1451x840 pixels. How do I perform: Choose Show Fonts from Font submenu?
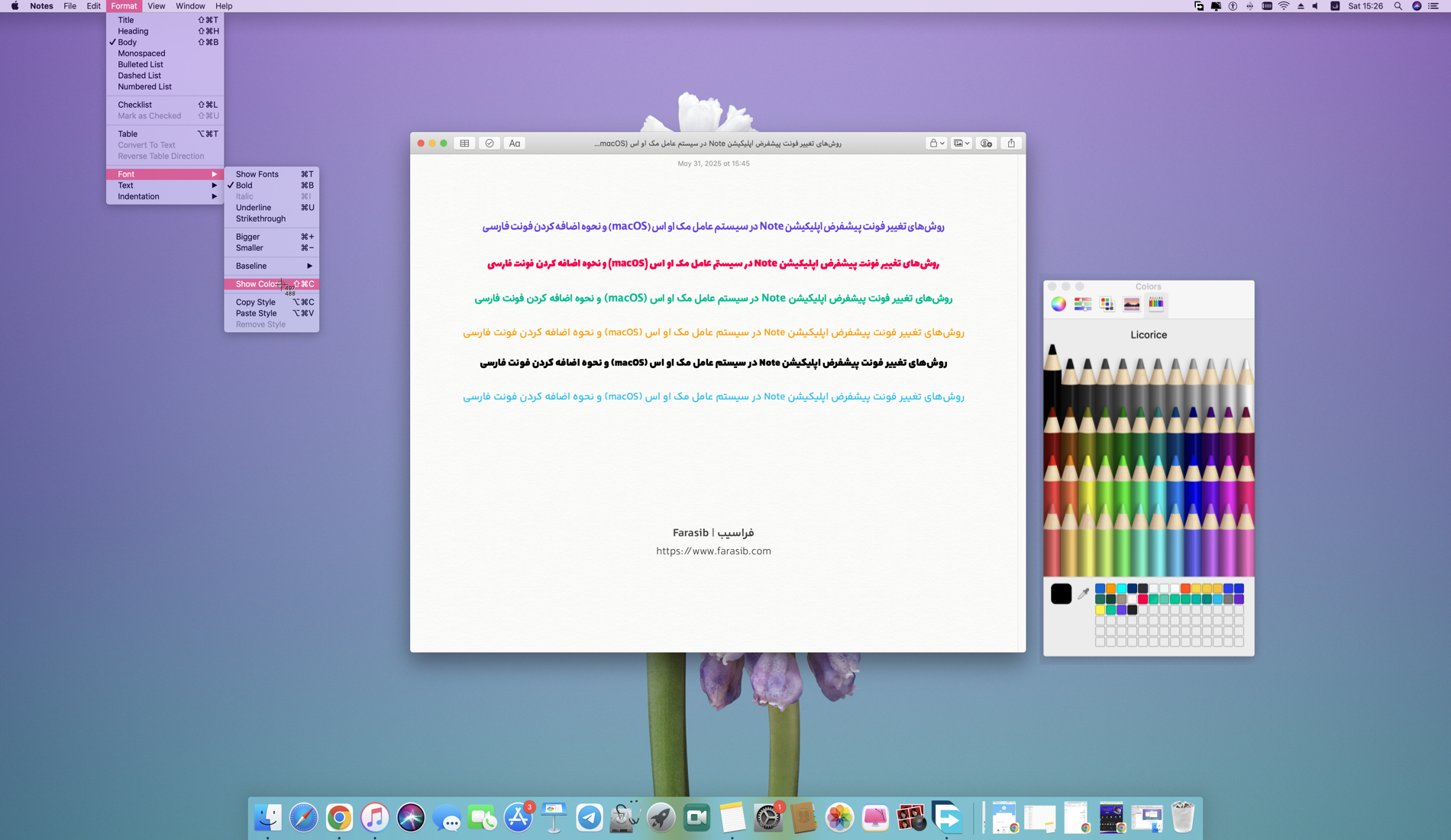(271, 174)
